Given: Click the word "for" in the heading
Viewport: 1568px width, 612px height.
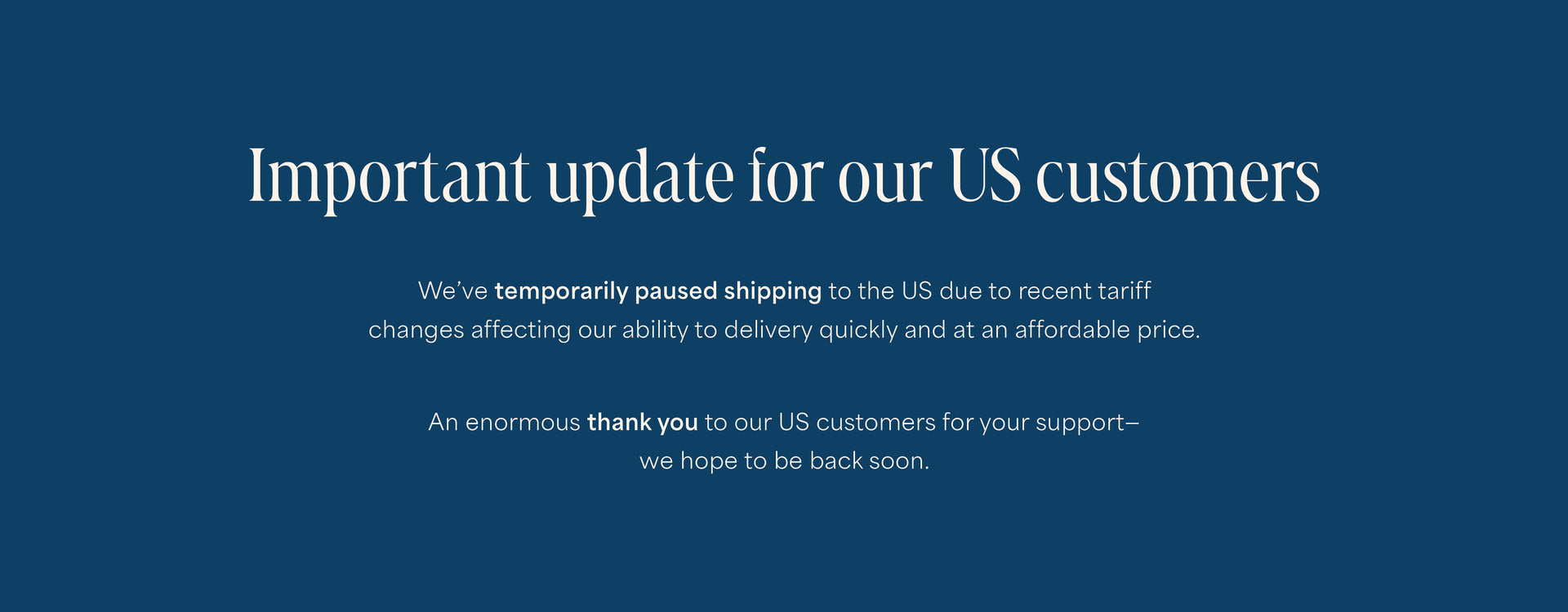Looking at the screenshot, I should coord(785,176).
